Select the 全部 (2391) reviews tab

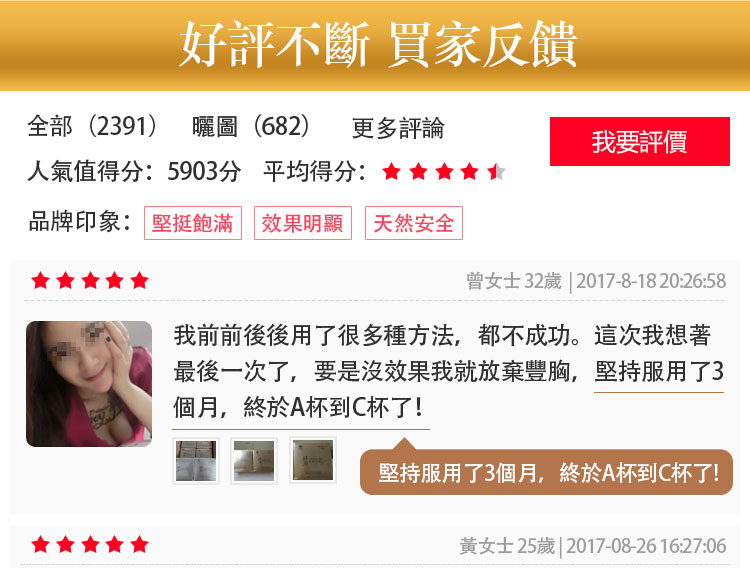tap(92, 127)
